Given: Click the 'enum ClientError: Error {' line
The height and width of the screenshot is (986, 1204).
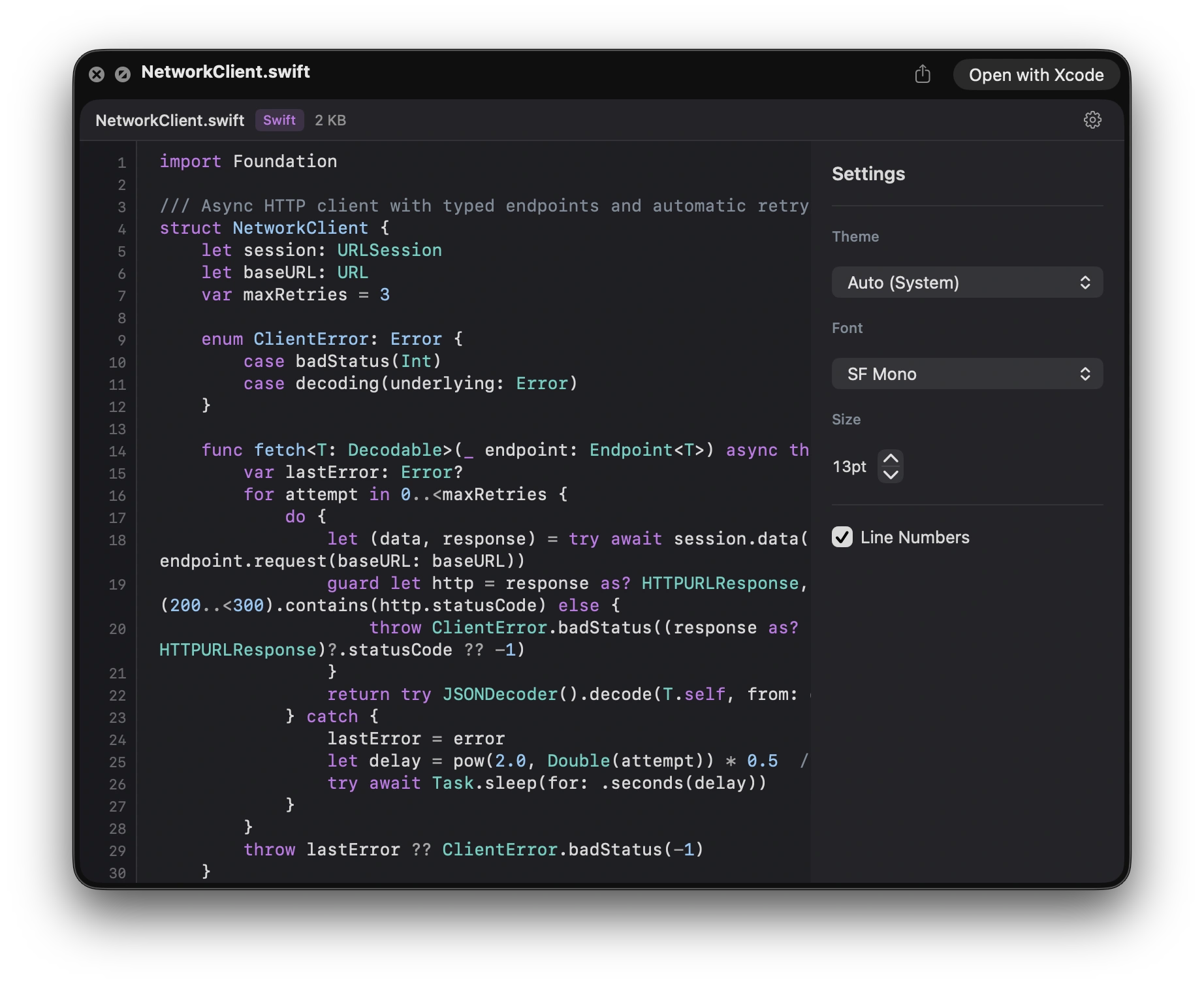Looking at the screenshot, I should tap(332, 339).
